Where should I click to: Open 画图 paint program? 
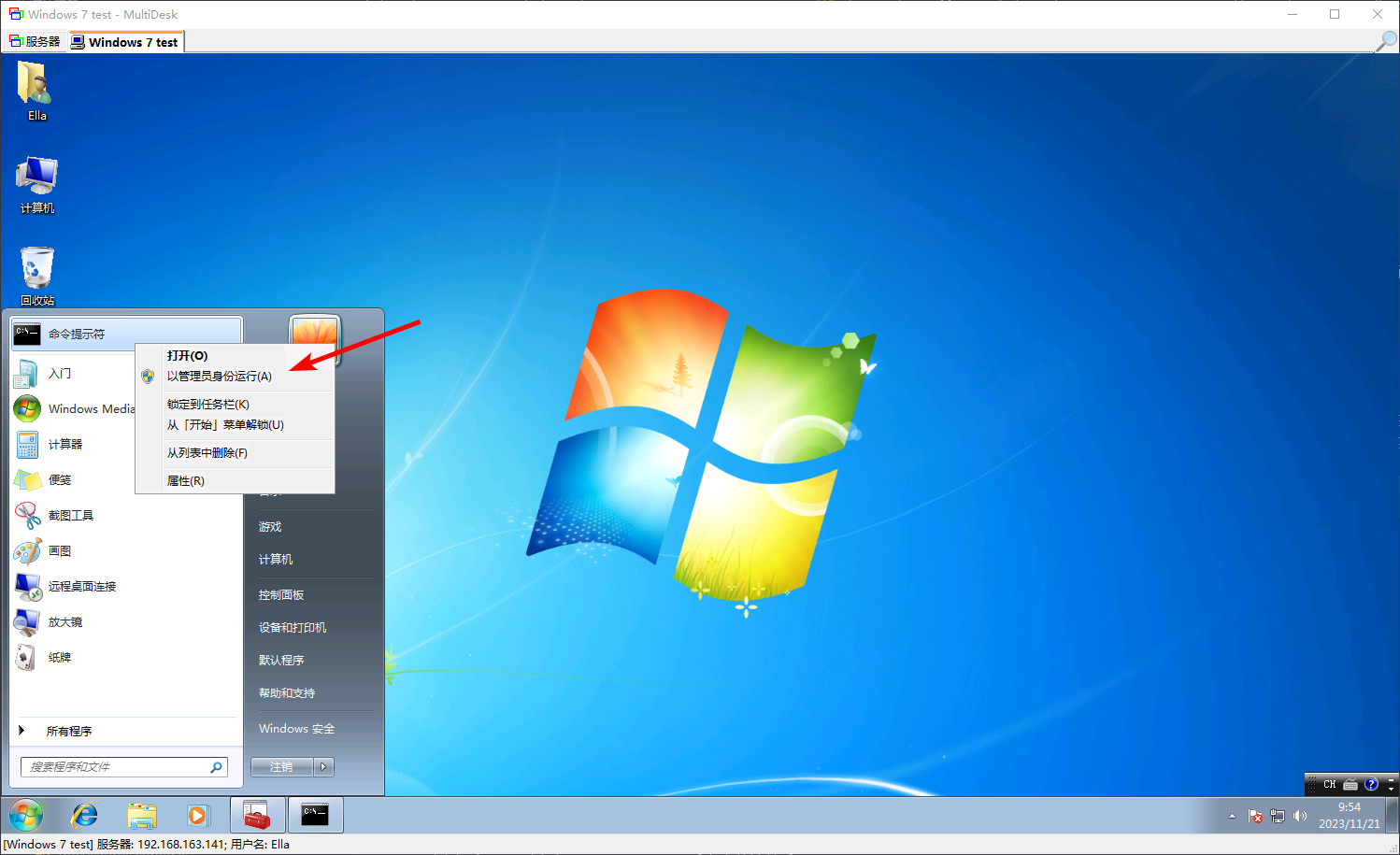point(126,551)
